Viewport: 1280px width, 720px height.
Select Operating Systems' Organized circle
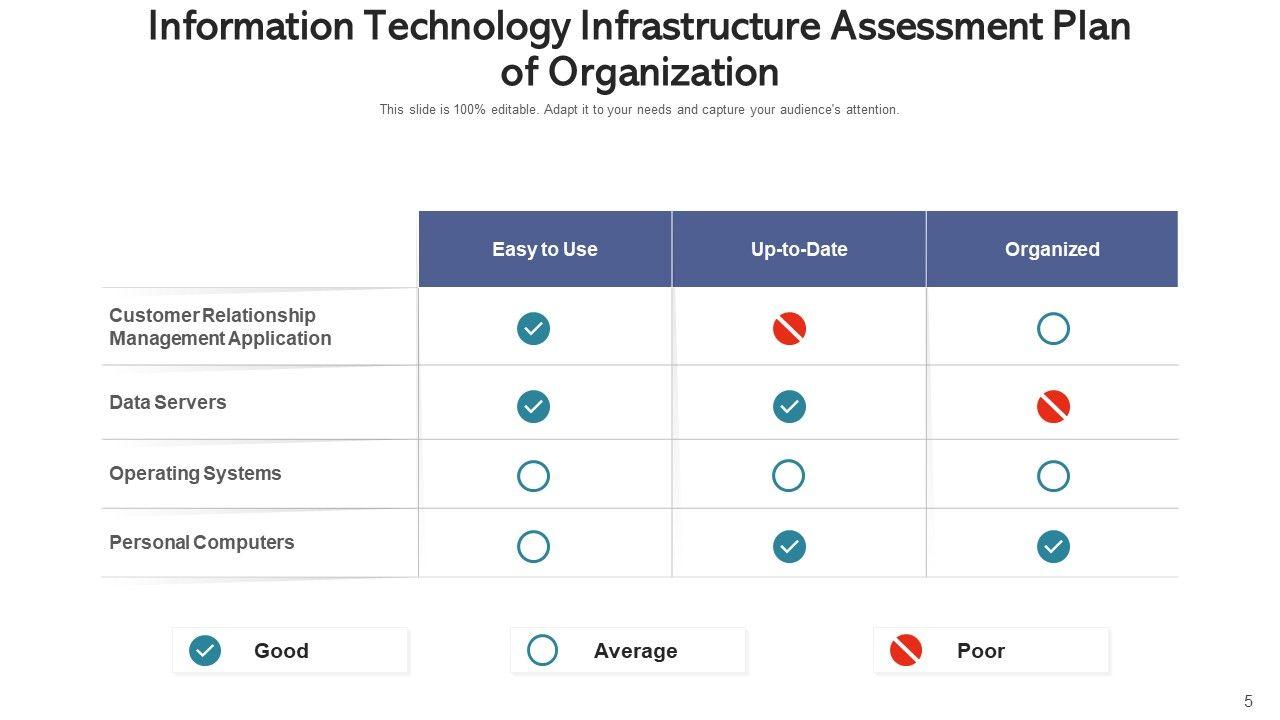coord(1053,476)
